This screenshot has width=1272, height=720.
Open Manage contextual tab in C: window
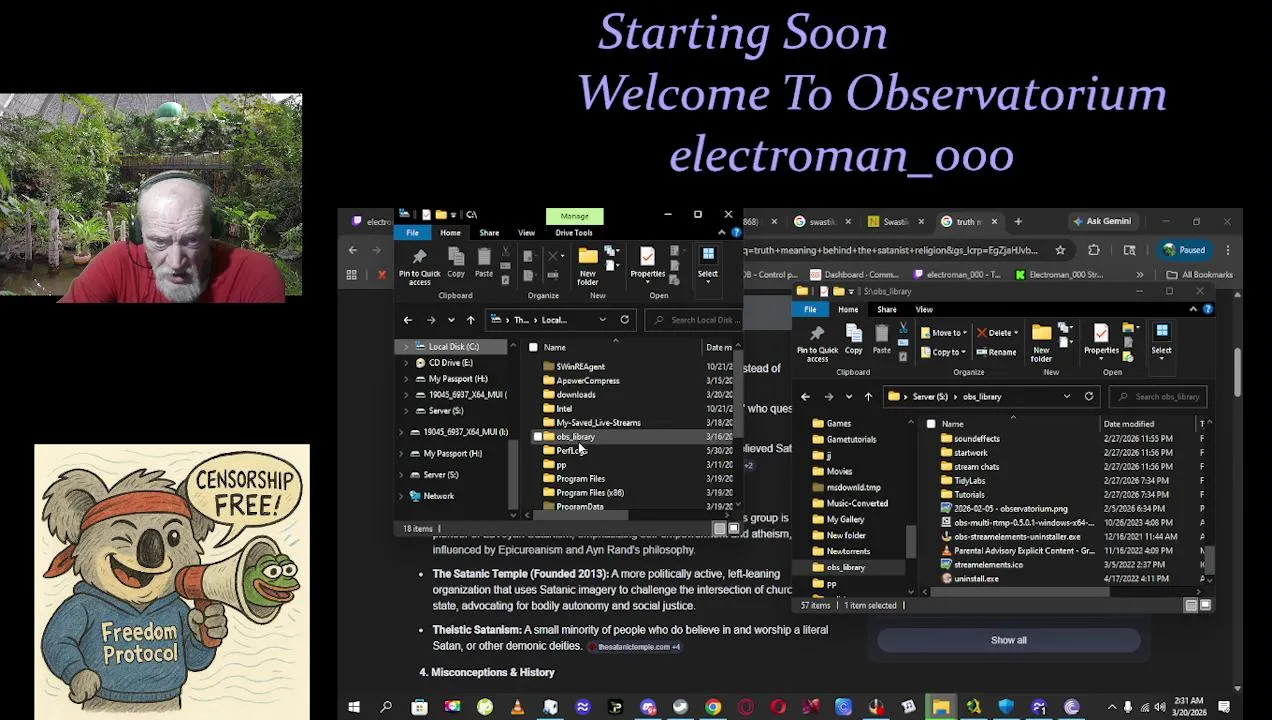[574, 216]
